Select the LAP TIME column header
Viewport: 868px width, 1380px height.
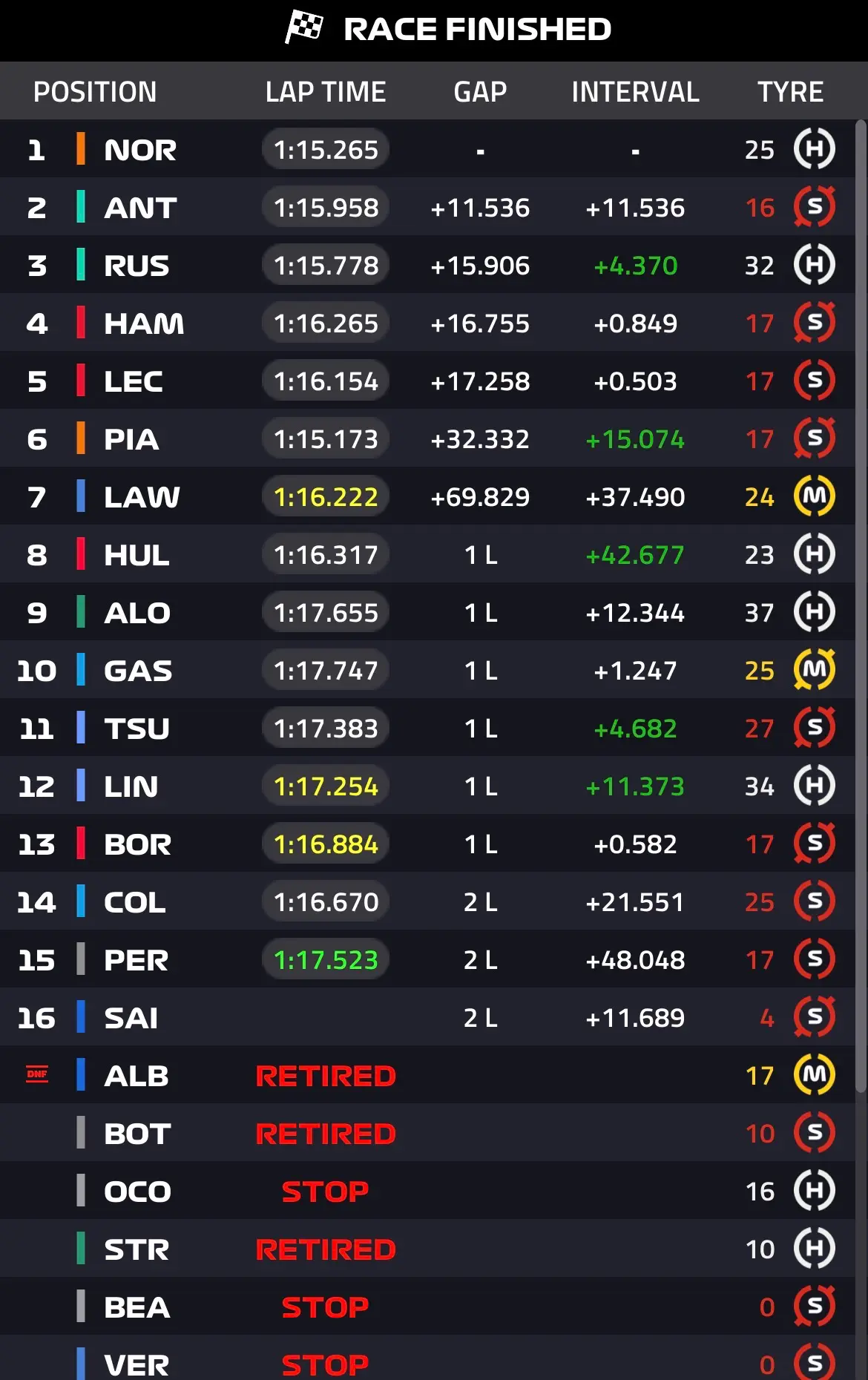tap(326, 92)
